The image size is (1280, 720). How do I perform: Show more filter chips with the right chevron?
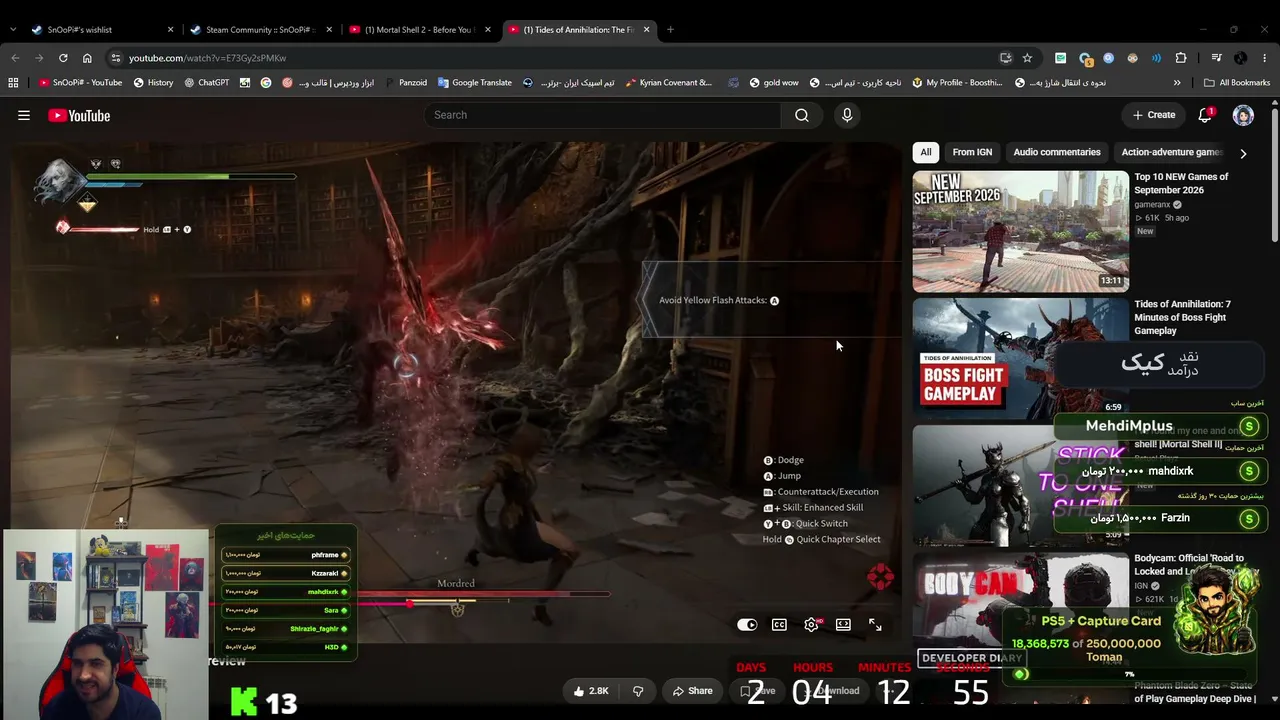pyautogui.click(x=1243, y=153)
